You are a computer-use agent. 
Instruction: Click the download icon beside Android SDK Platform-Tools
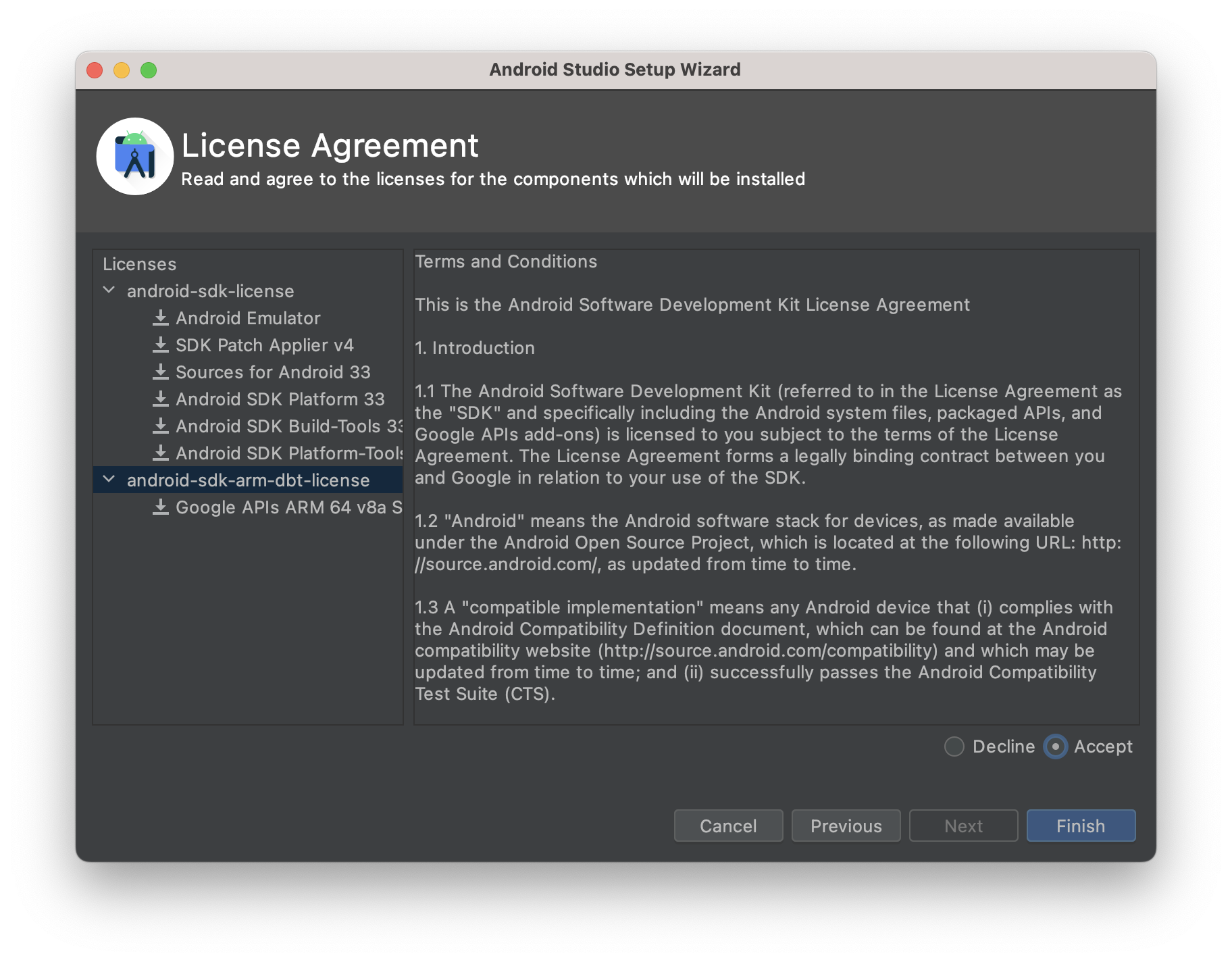click(x=161, y=453)
